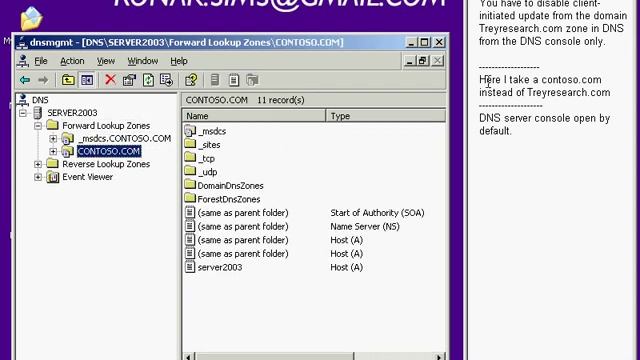Click the horizontal scrollbar thumb
Viewport: 640px width, 360px height.
pos(274,356)
